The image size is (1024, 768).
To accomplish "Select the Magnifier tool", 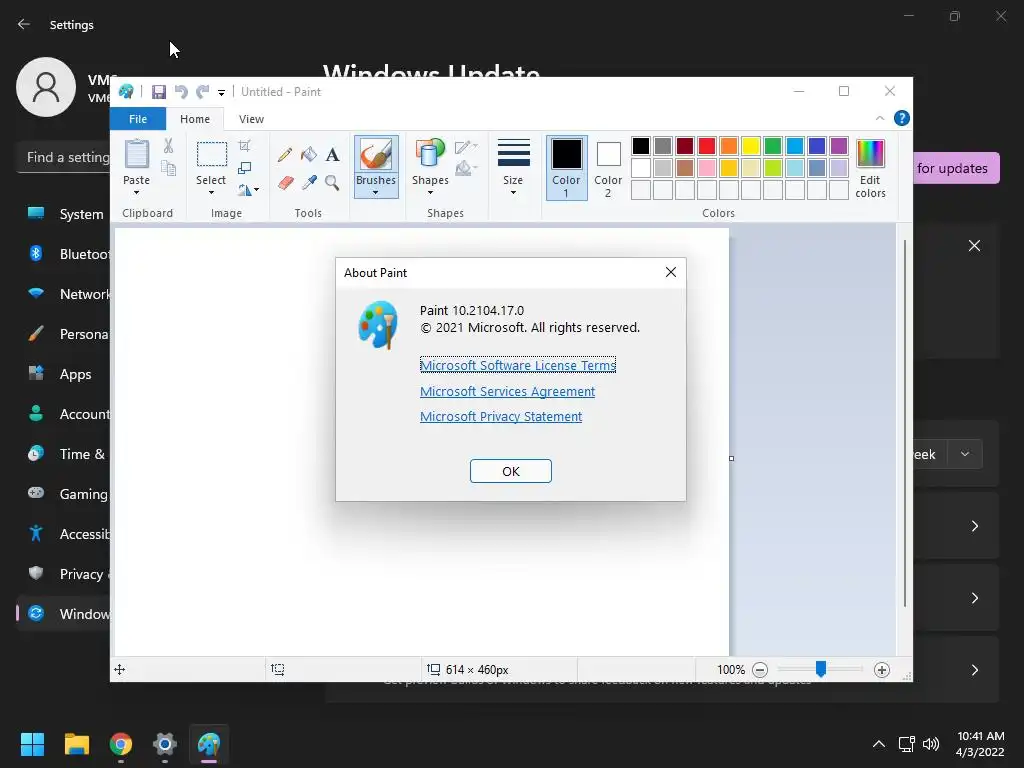I will [x=332, y=183].
